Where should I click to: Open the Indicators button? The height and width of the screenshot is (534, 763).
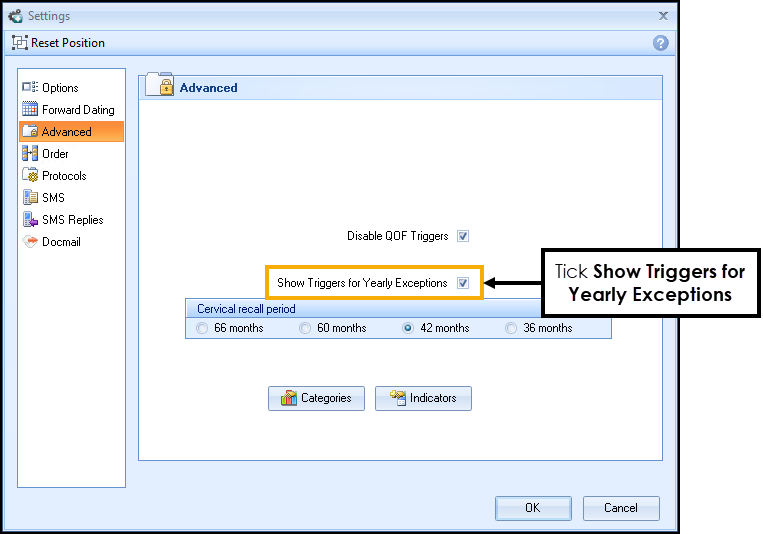(423, 398)
